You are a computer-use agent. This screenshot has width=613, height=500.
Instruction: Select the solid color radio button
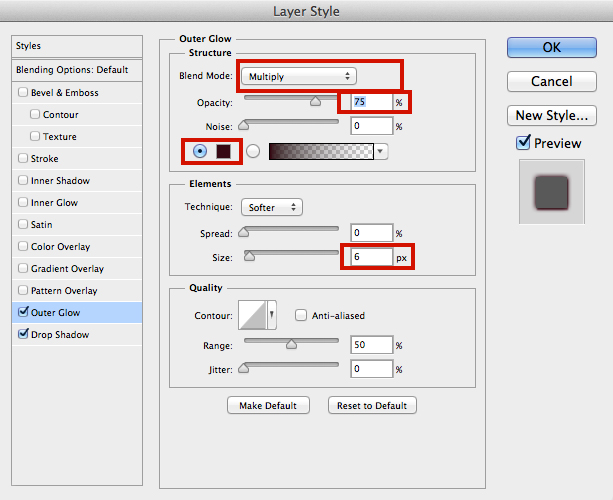tap(200, 151)
